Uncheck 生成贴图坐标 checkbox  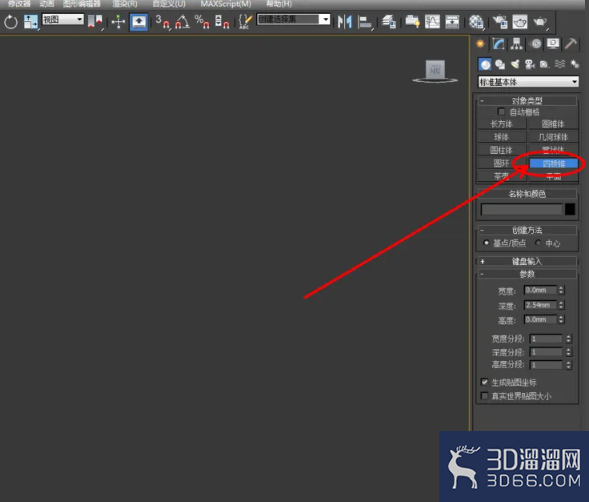[x=485, y=382]
